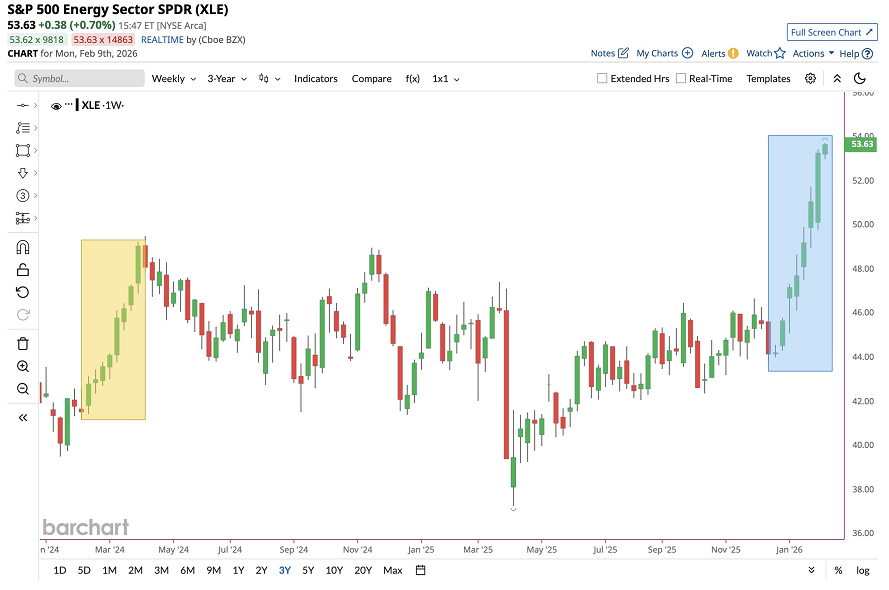This screenshot has height=590, width=889.
Task: Open the 1x1 grid layout dropdown
Action: point(446,78)
